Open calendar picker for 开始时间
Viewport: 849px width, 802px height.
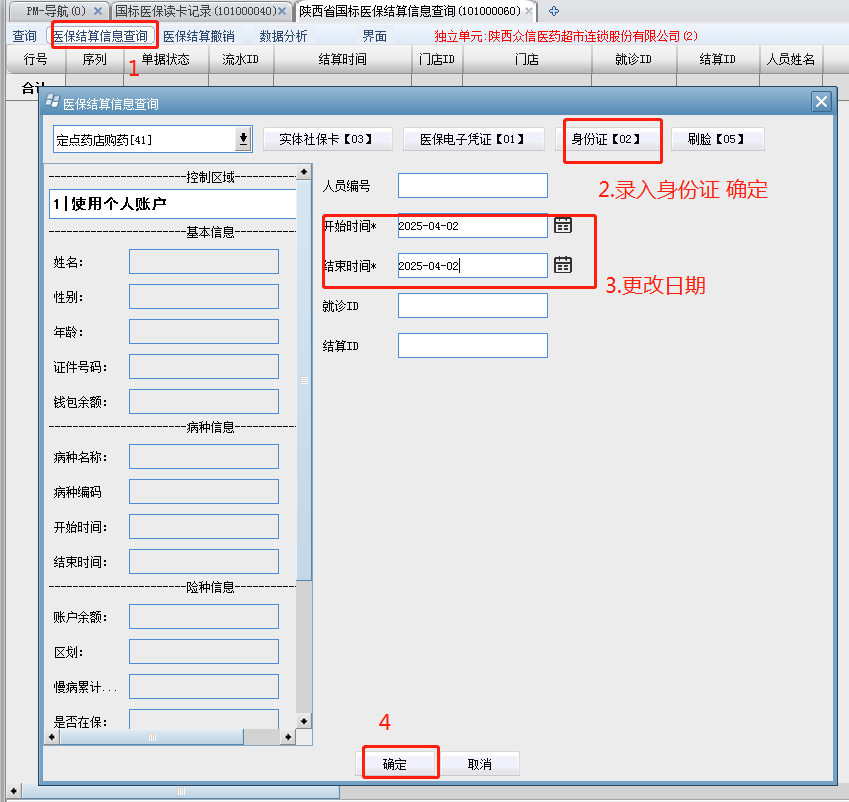(x=563, y=226)
